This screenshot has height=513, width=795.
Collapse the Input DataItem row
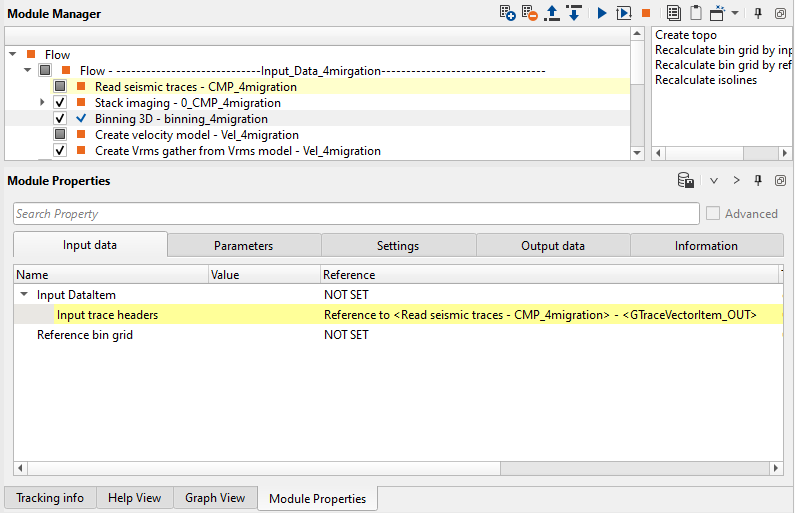pyautogui.click(x=24, y=295)
